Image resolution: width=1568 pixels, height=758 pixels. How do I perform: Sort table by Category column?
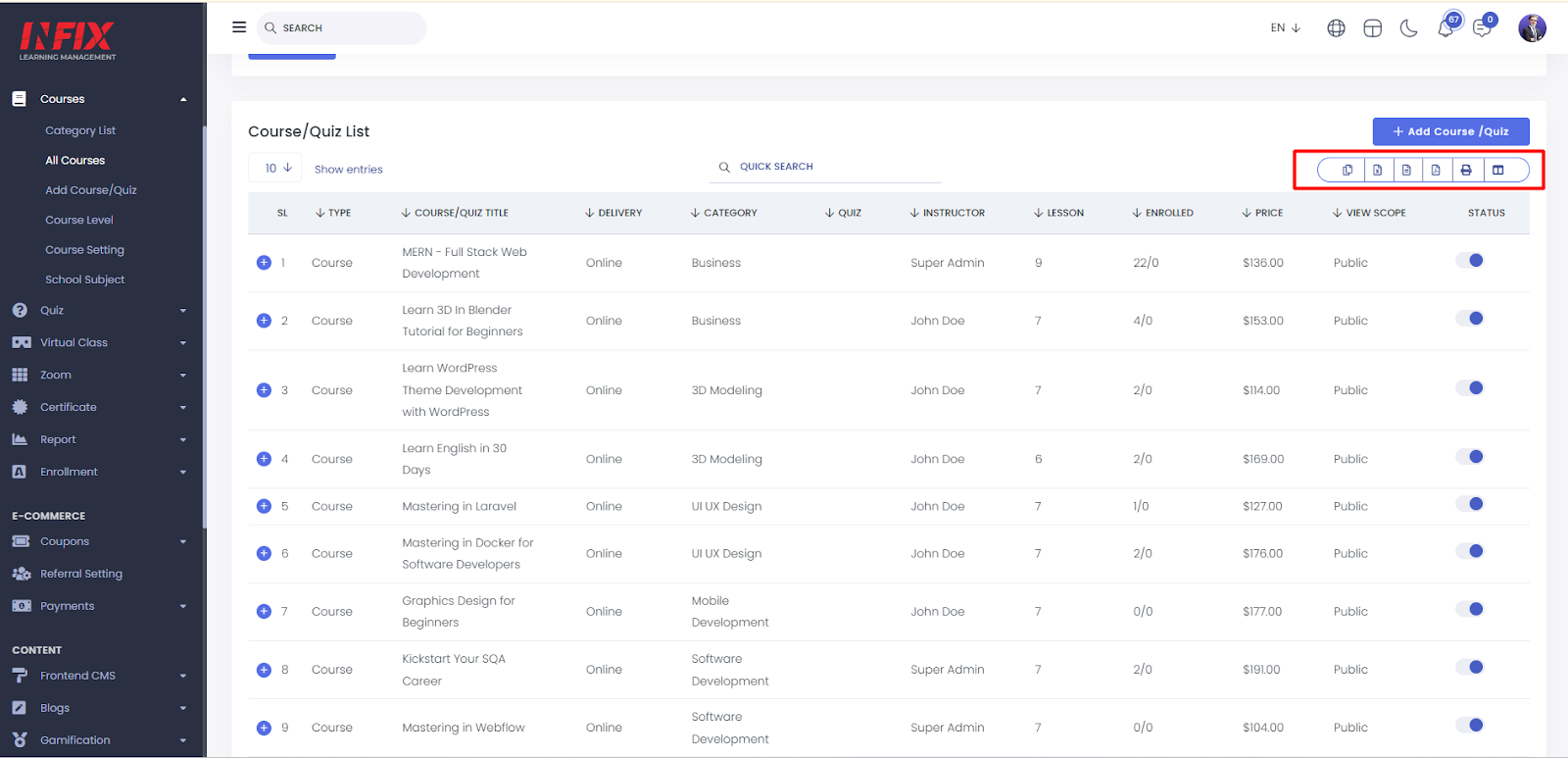coord(723,213)
